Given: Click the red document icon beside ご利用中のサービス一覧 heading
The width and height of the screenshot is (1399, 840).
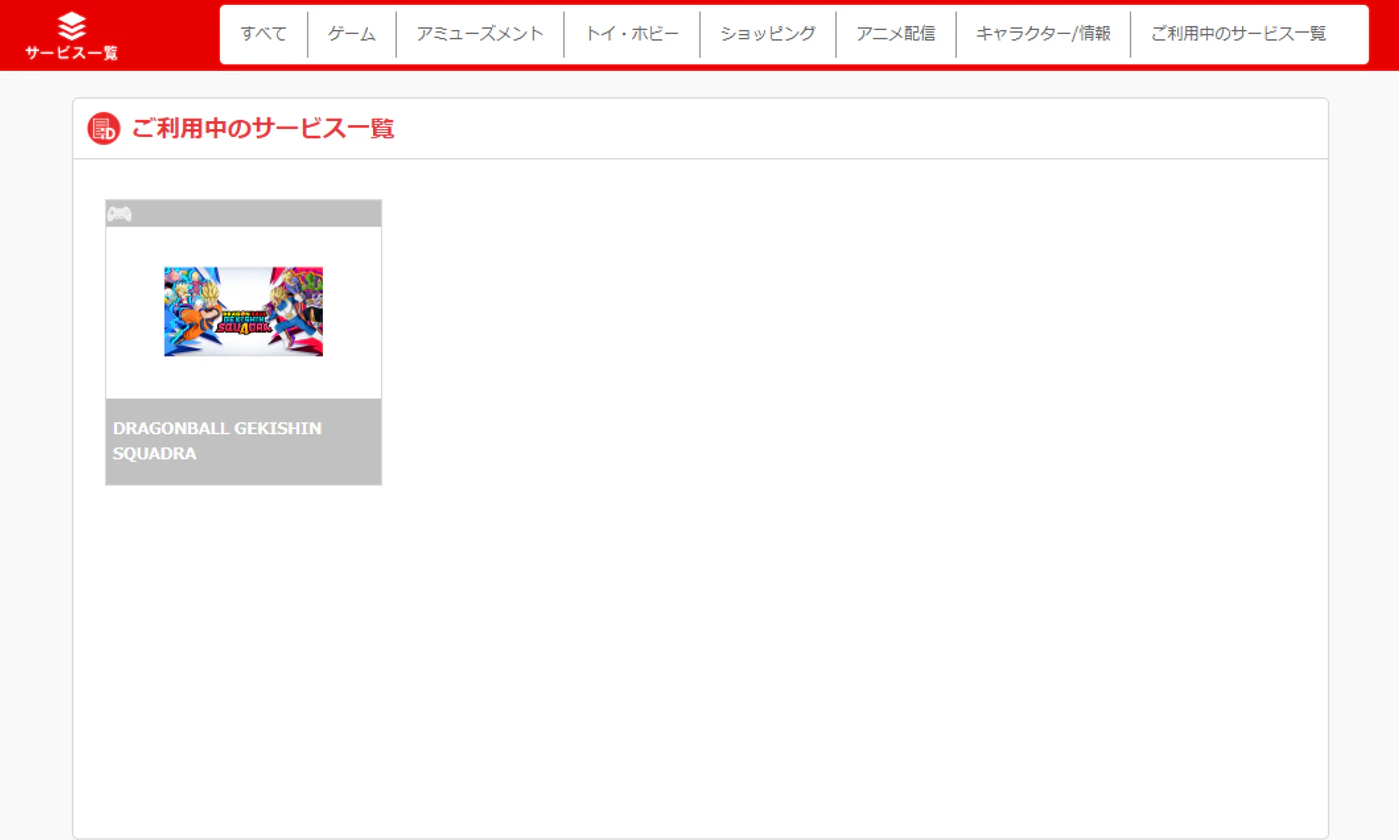Looking at the screenshot, I should [x=104, y=129].
